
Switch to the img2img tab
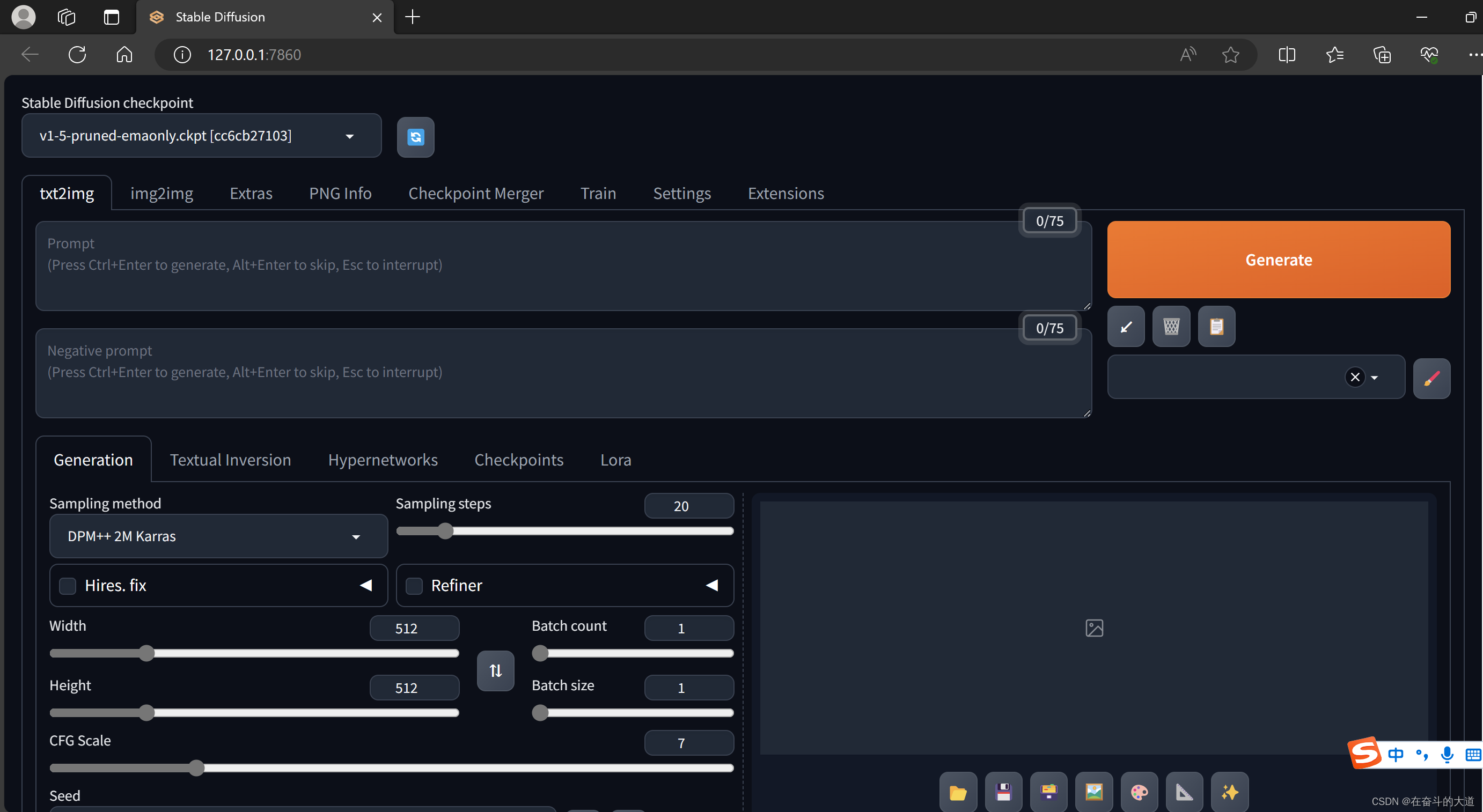click(162, 194)
